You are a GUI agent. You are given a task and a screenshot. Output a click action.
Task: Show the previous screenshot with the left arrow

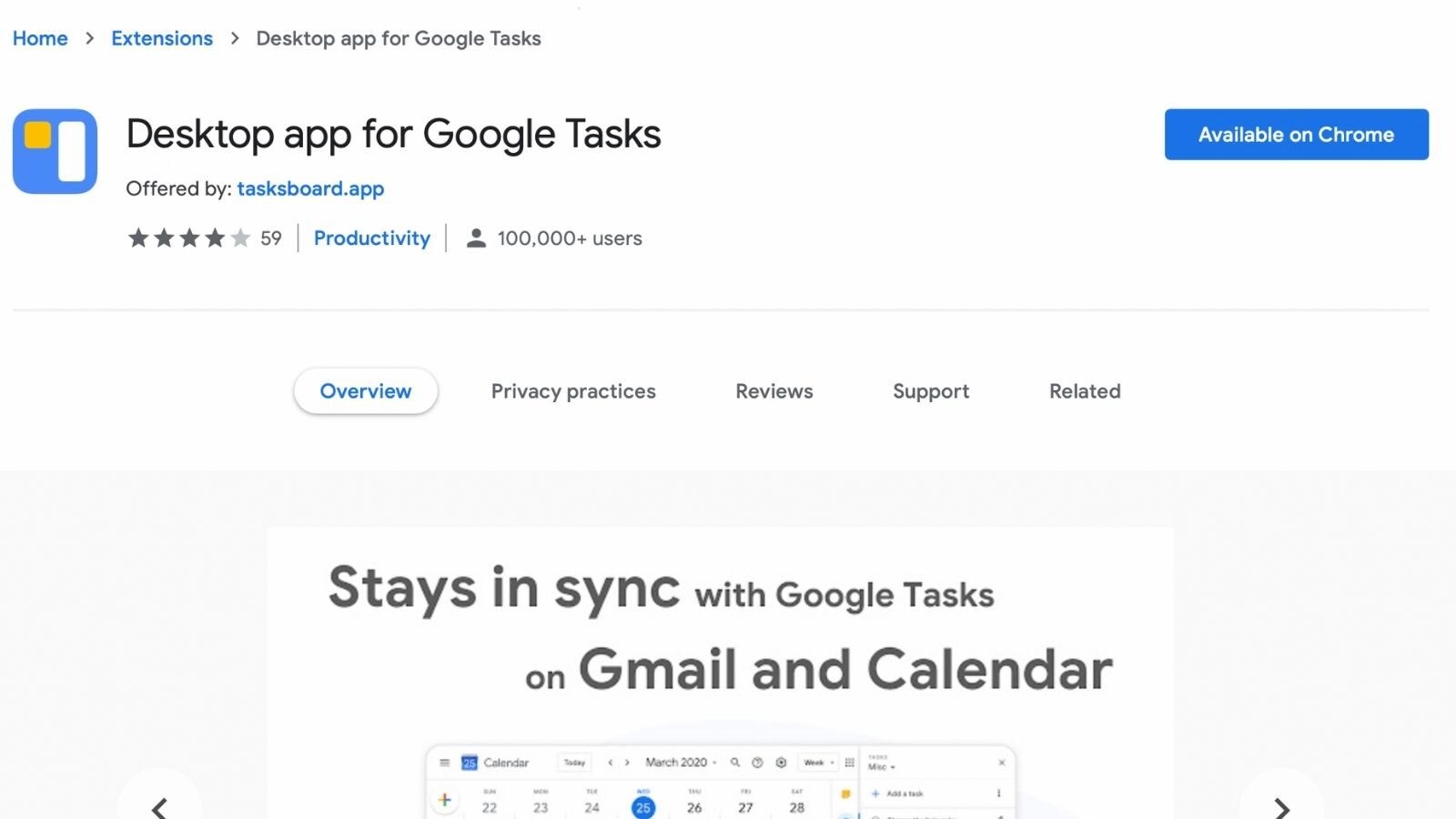(x=159, y=806)
